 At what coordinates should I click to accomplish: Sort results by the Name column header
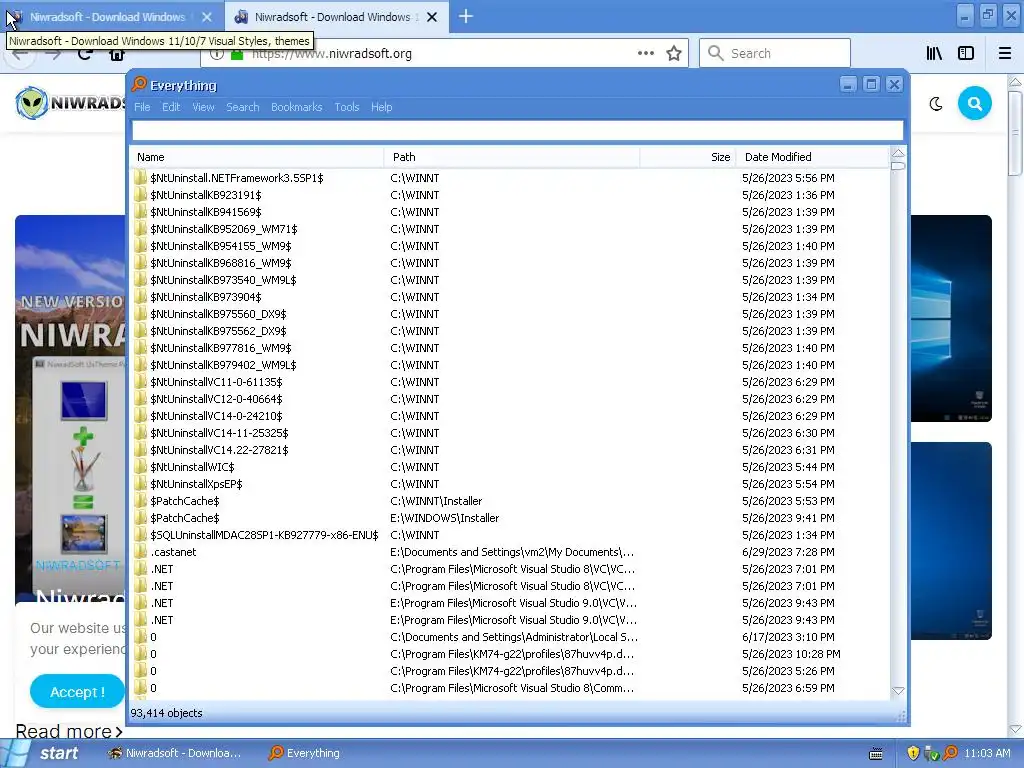tap(257, 157)
